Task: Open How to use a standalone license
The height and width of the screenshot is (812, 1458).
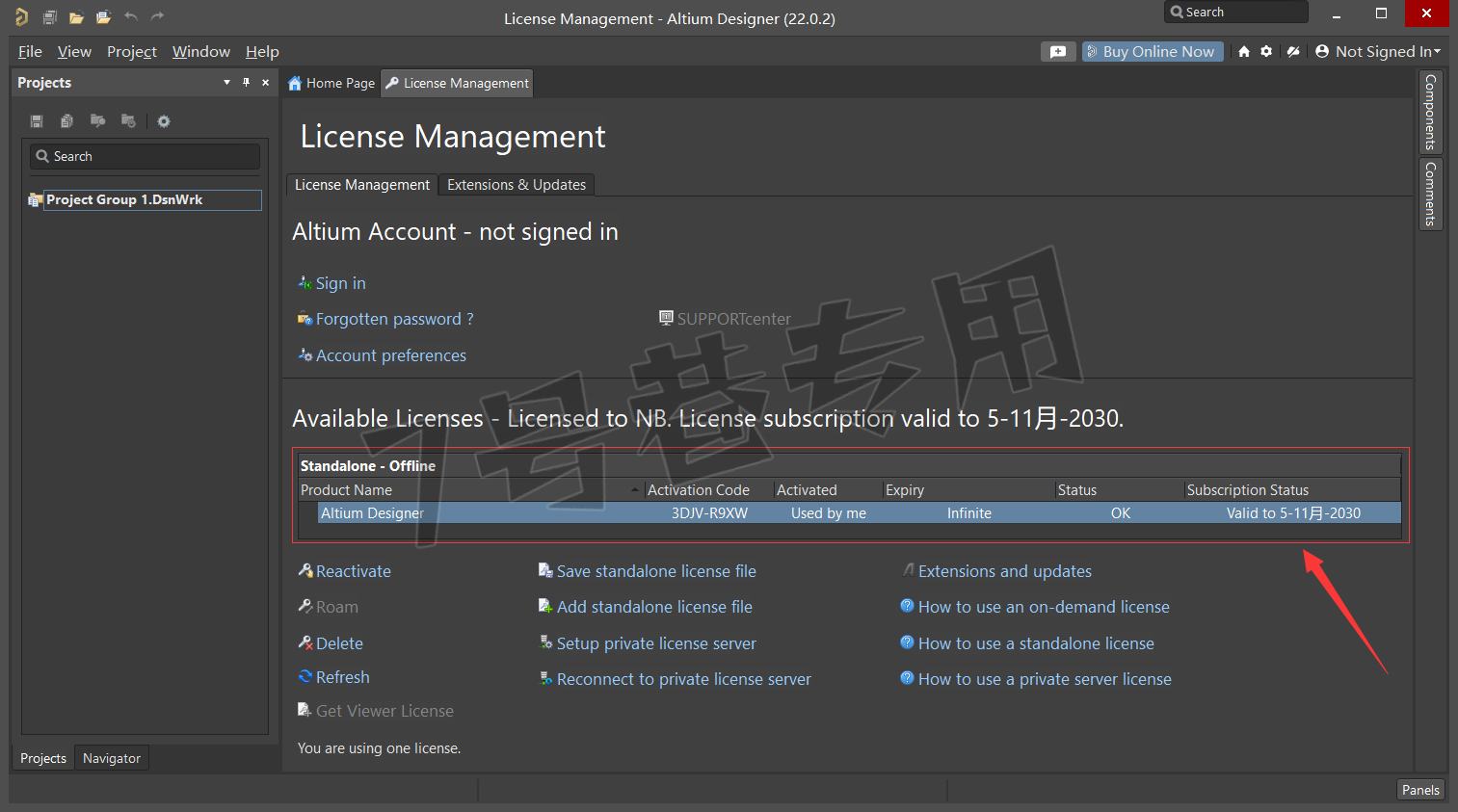Action: (x=1036, y=643)
